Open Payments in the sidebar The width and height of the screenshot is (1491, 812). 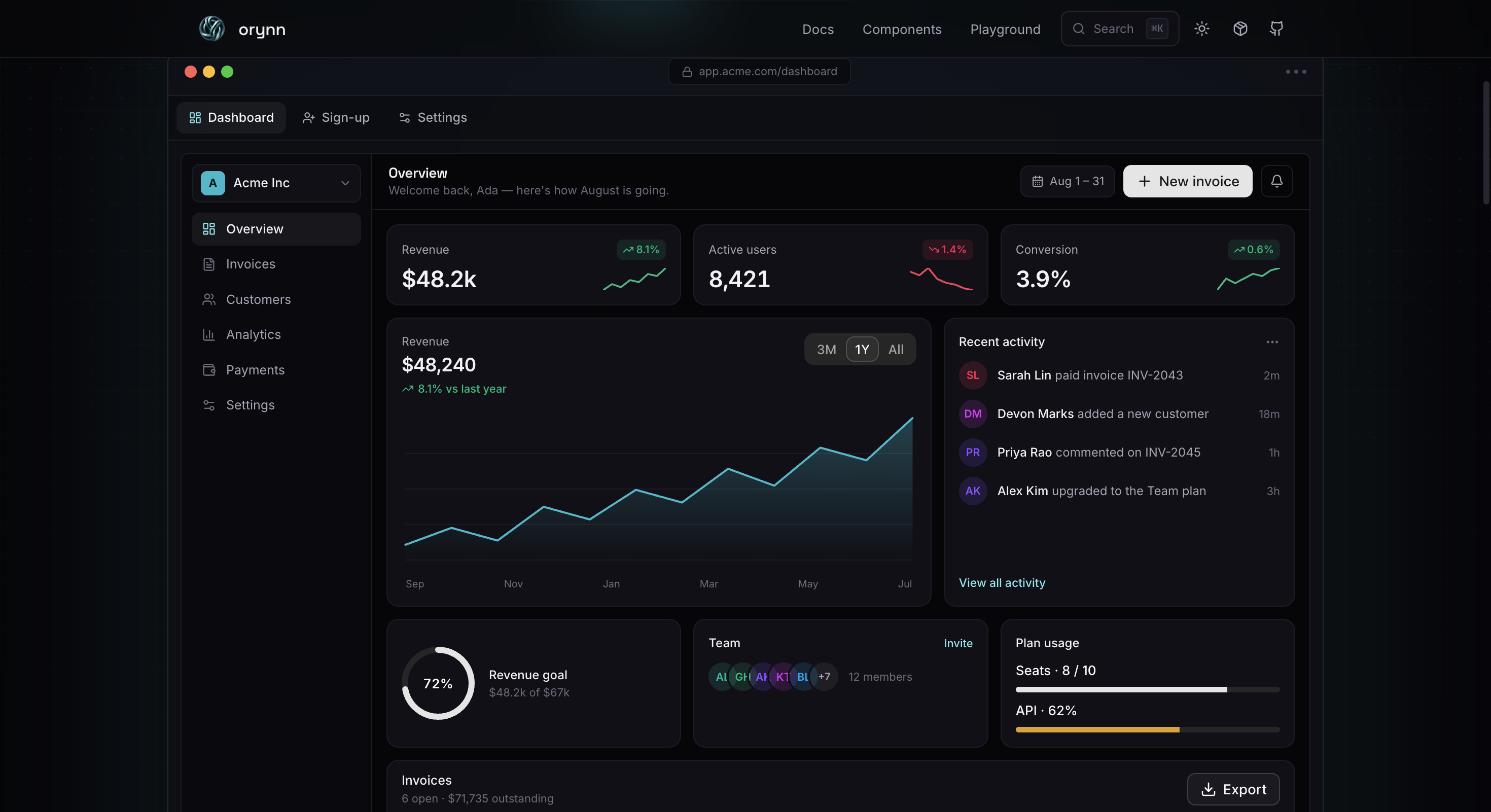tap(276, 370)
